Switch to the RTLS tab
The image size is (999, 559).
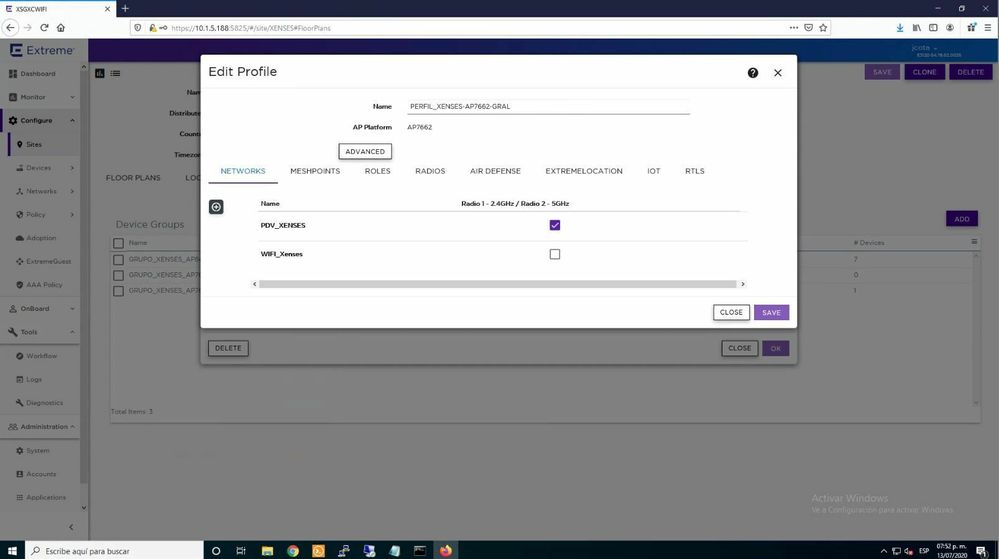click(694, 171)
